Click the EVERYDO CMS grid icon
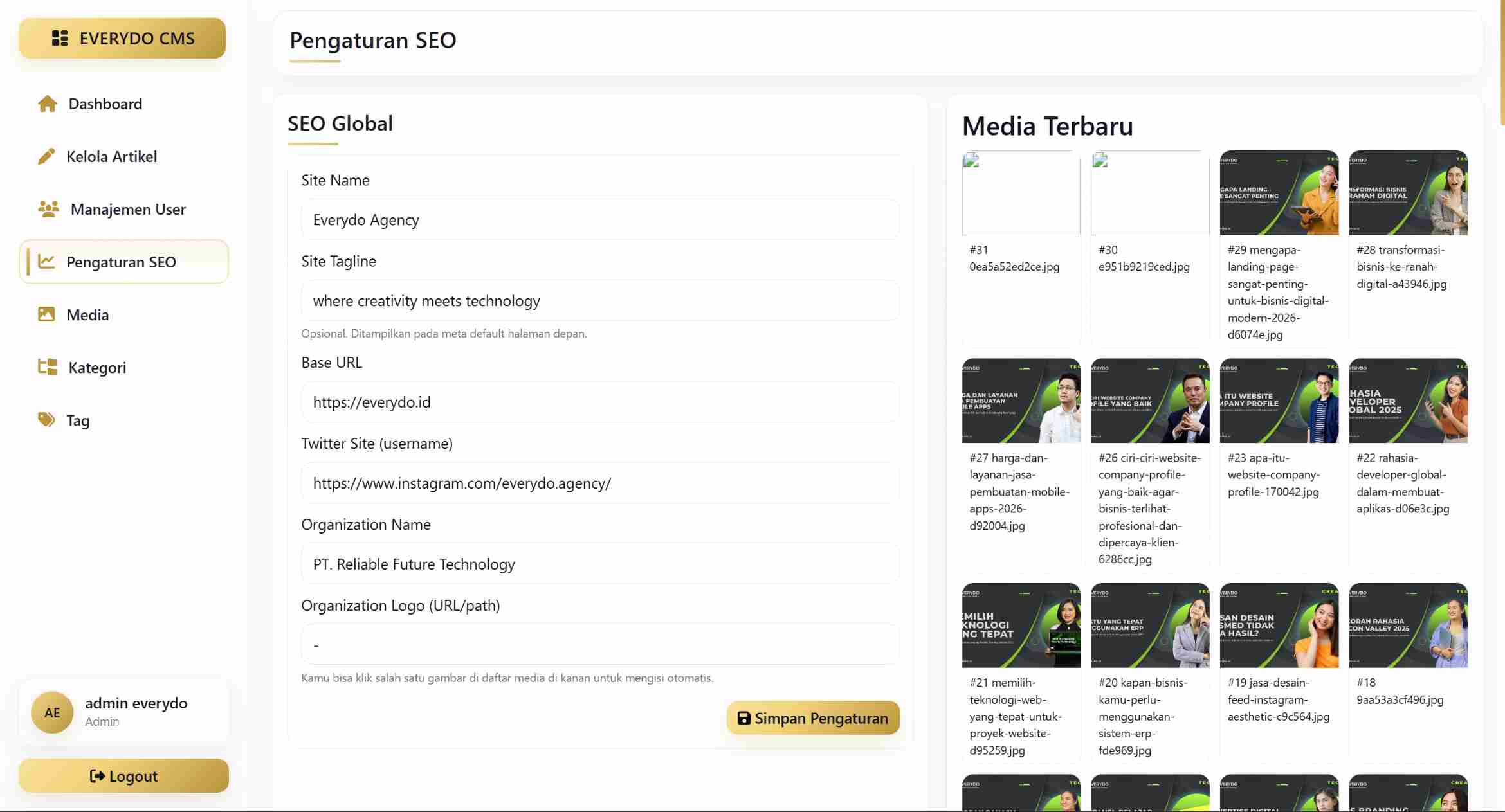The height and width of the screenshot is (812, 1505). [x=60, y=39]
